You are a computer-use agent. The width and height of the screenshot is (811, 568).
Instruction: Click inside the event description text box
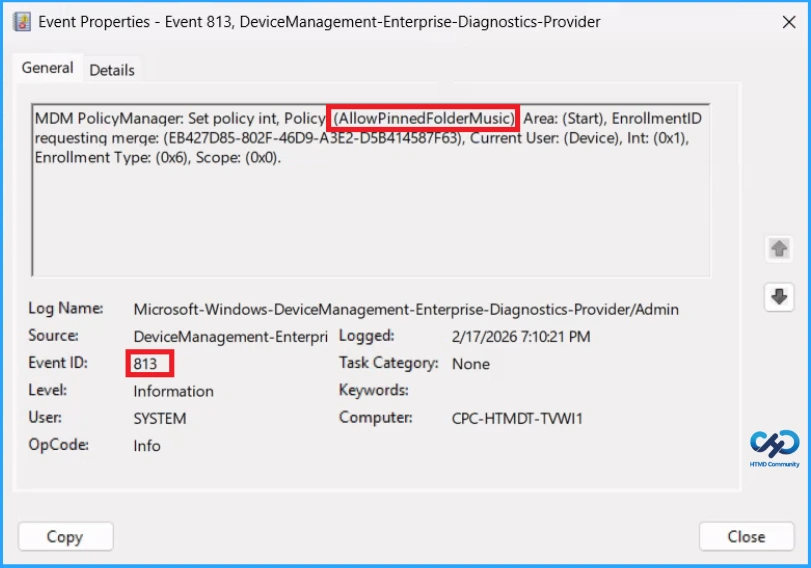[x=370, y=190]
